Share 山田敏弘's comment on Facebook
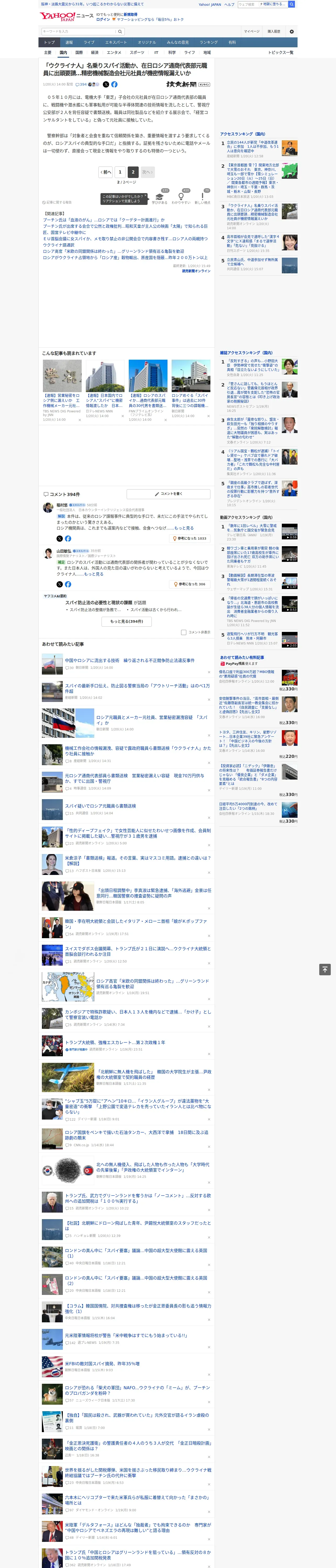The image size is (336, 1568). click(68, 584)
